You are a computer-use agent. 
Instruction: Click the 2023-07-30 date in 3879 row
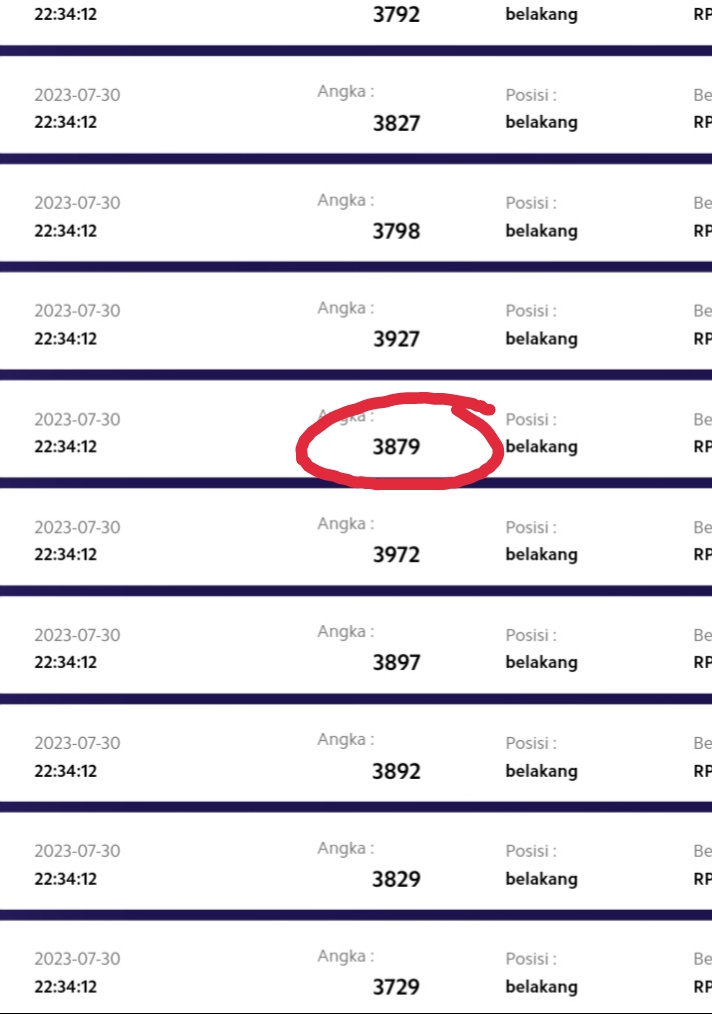coord(77,419)
